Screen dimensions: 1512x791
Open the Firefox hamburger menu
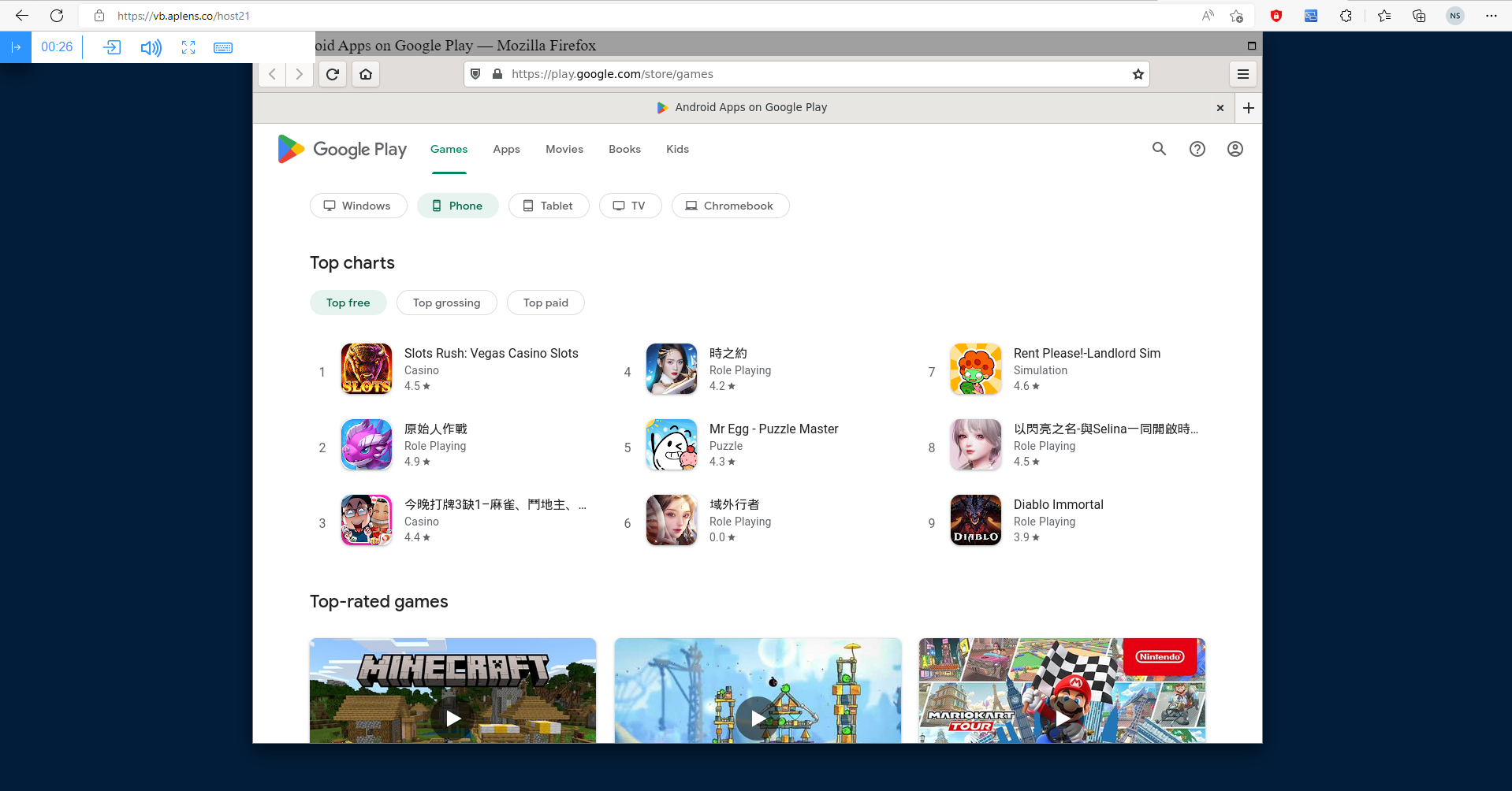(1242, 74)
